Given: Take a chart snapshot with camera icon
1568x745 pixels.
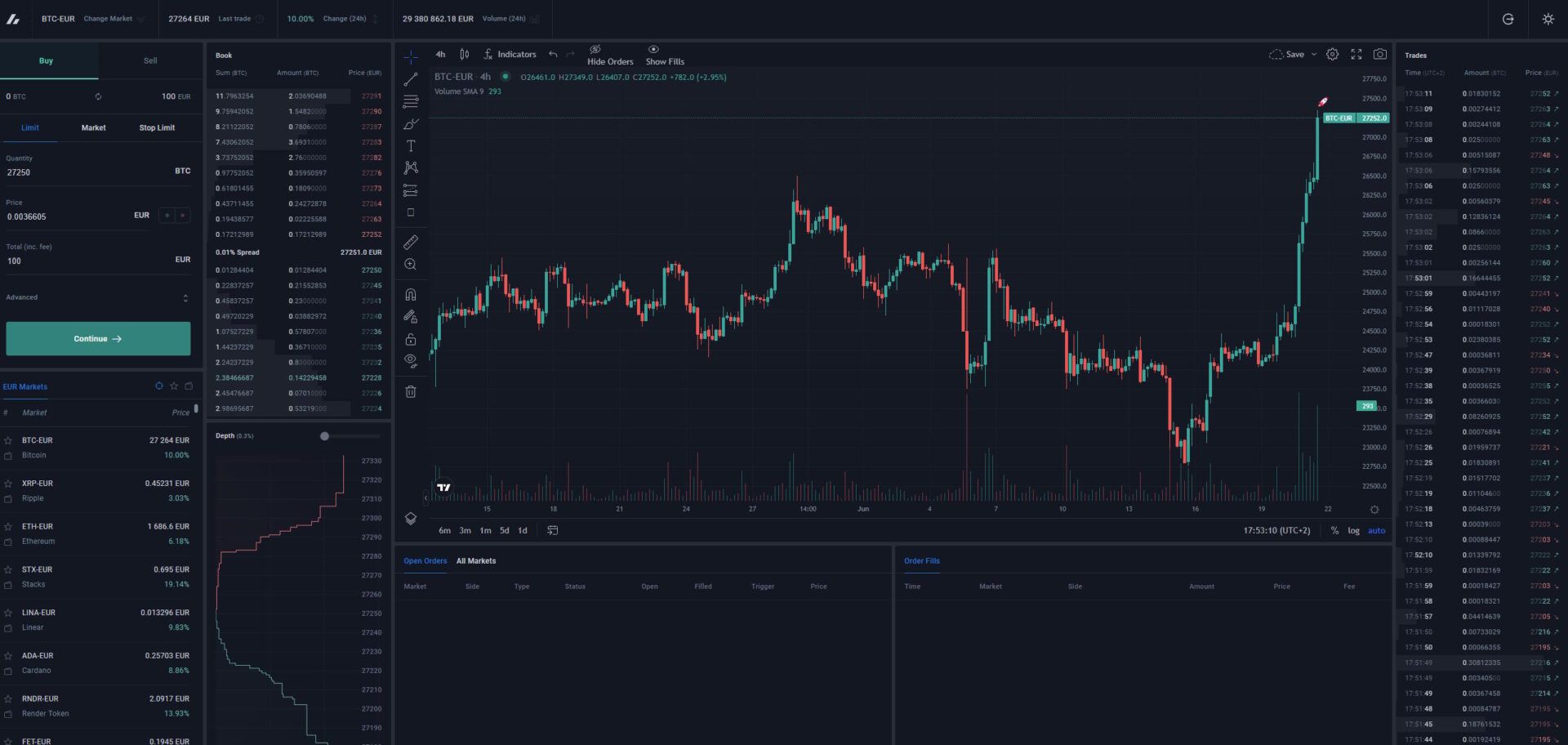Looking at the screenshot, I should point(1380,55).
